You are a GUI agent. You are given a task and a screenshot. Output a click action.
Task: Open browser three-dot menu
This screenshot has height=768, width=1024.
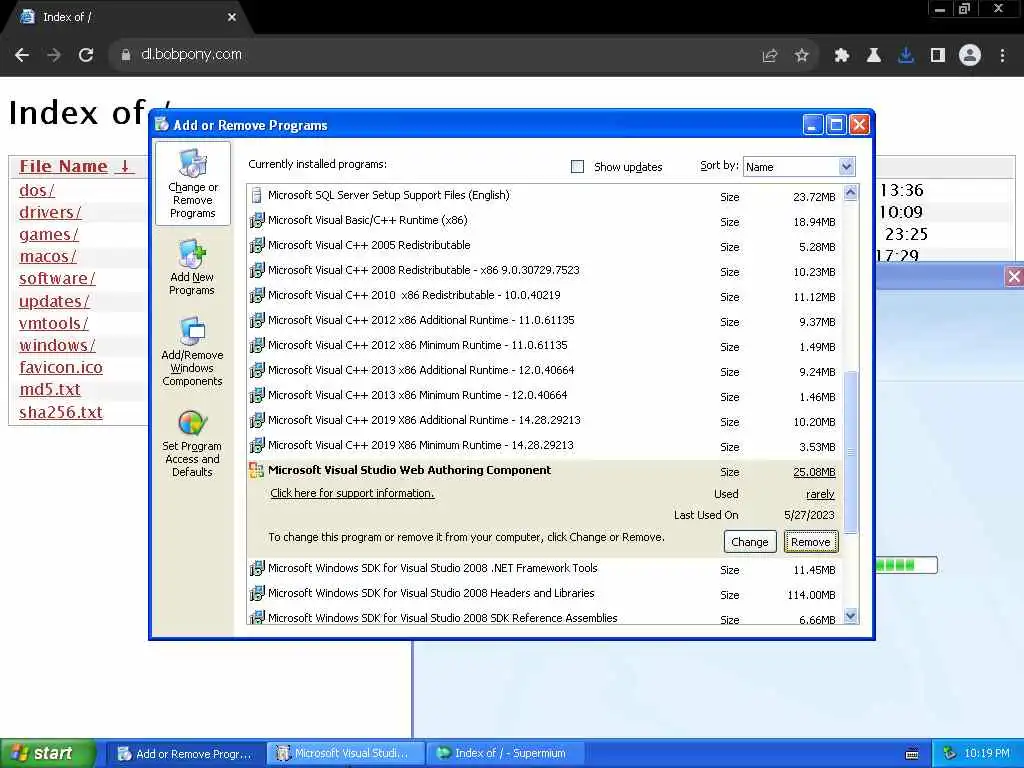click(1002, 56)
